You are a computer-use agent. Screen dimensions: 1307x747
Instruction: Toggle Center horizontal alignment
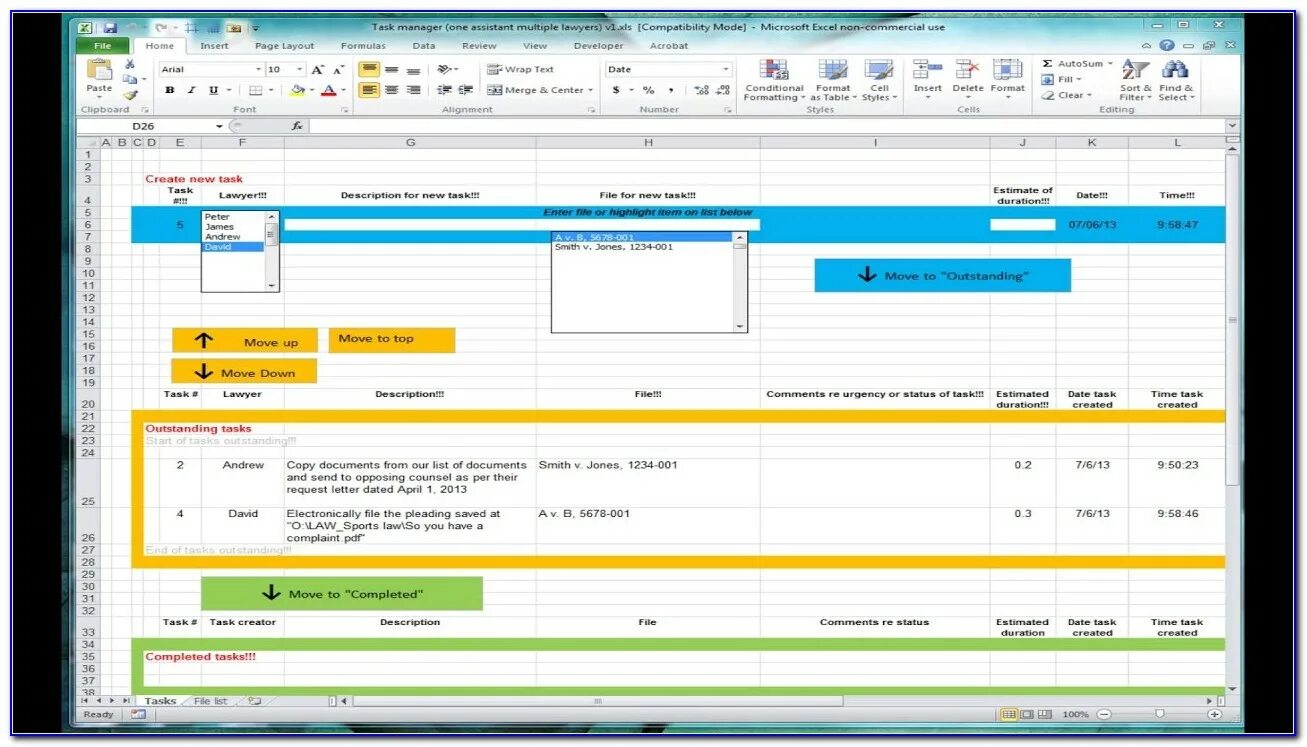391,90
